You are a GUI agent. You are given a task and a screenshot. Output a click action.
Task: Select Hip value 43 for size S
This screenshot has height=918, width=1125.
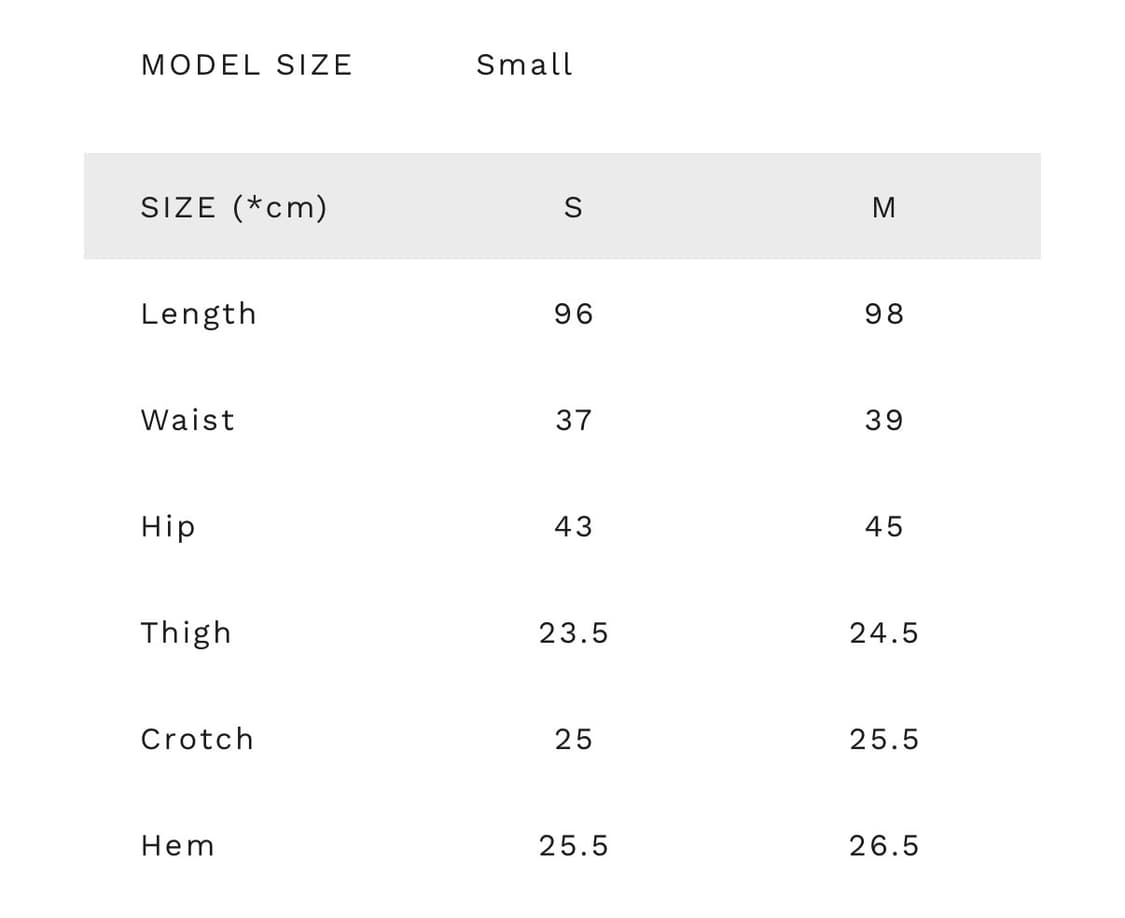coord(573,526)
